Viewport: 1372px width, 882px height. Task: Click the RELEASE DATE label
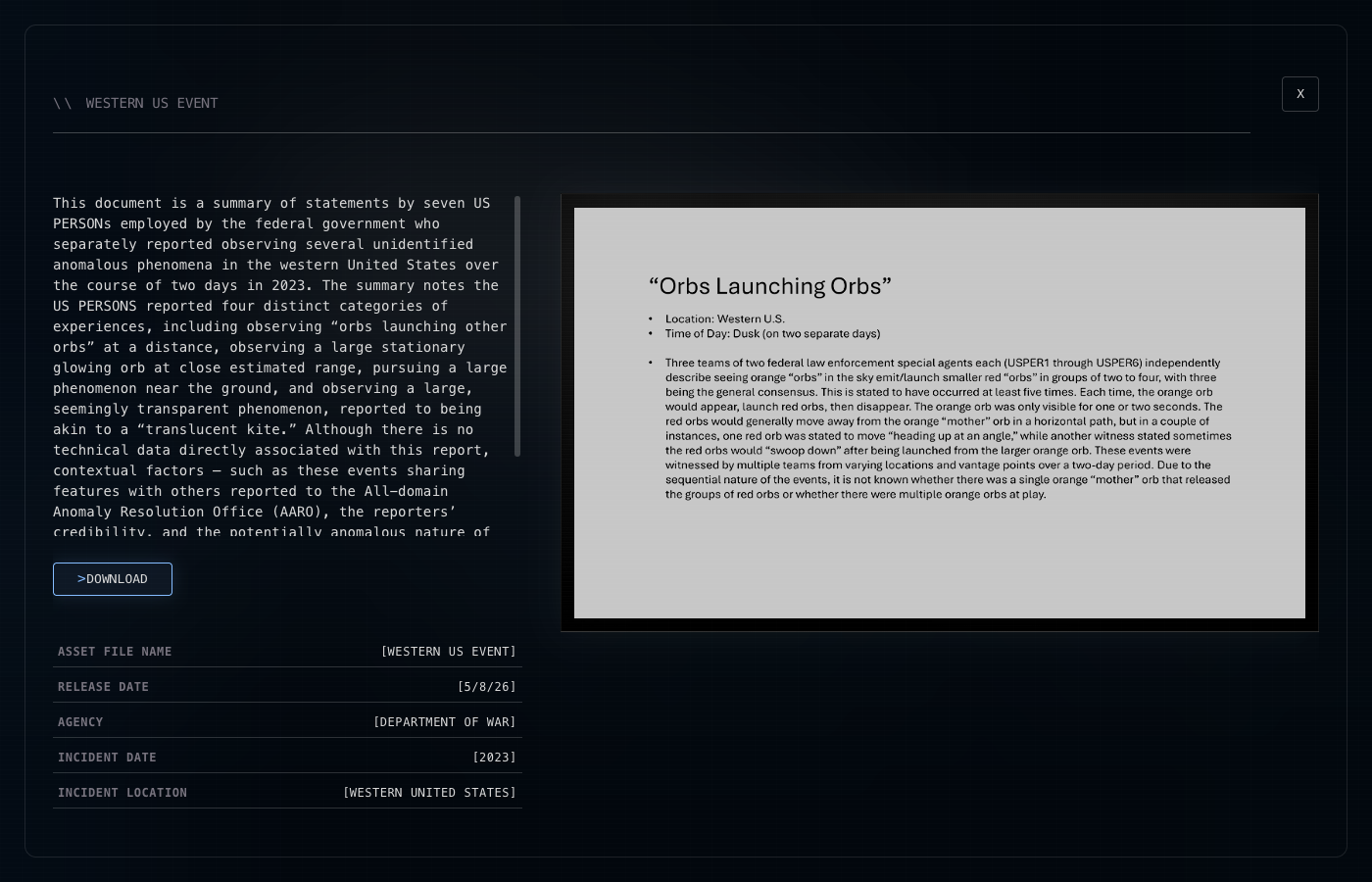pos(103,687)
